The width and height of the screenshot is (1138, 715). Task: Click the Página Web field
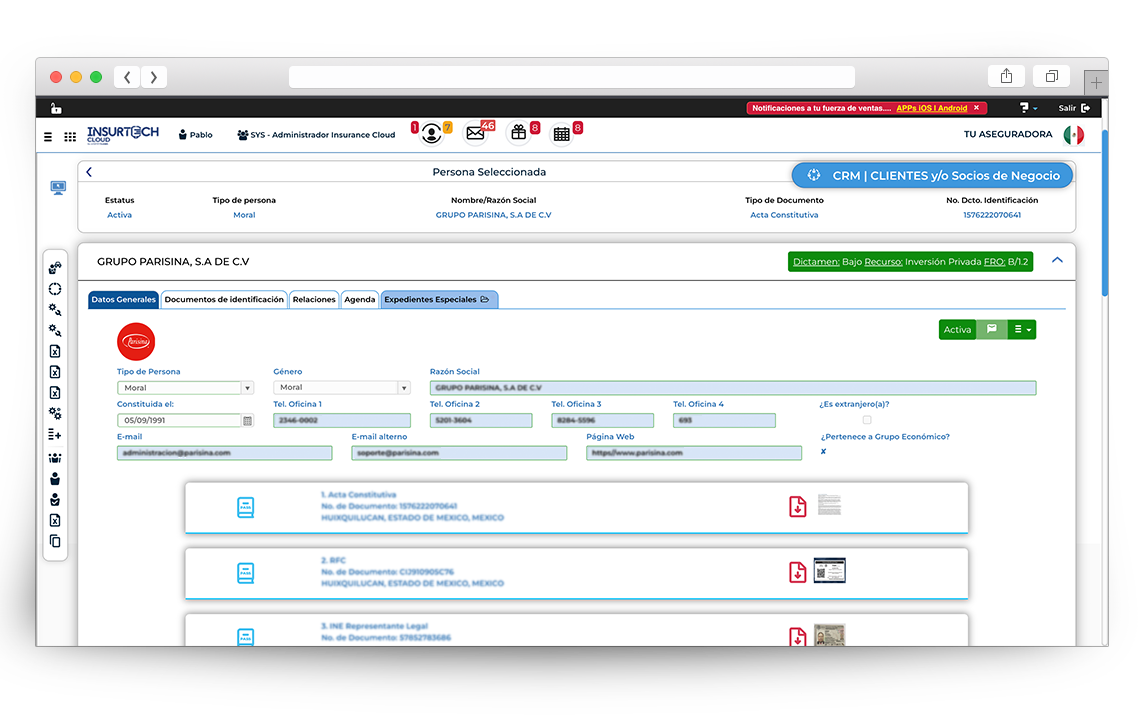[x=694, y=453]
